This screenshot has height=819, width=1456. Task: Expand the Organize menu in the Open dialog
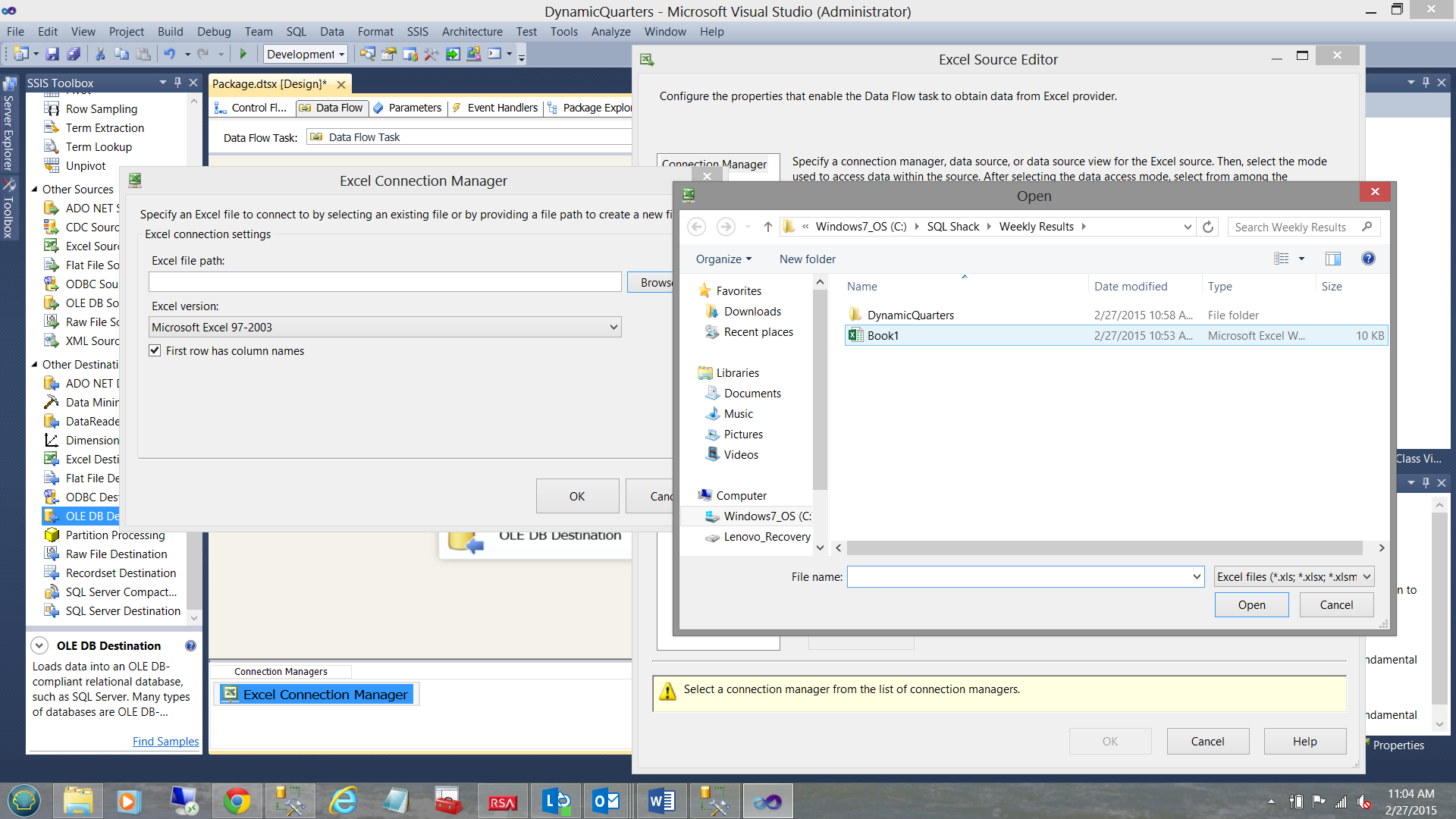point(723,259)
